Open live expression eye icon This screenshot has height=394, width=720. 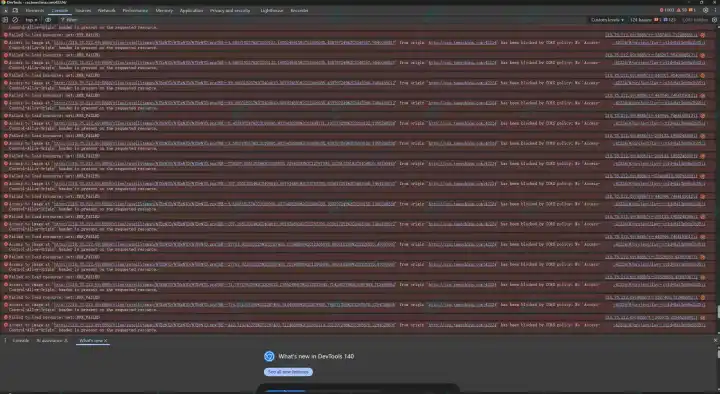click(48, 20)
